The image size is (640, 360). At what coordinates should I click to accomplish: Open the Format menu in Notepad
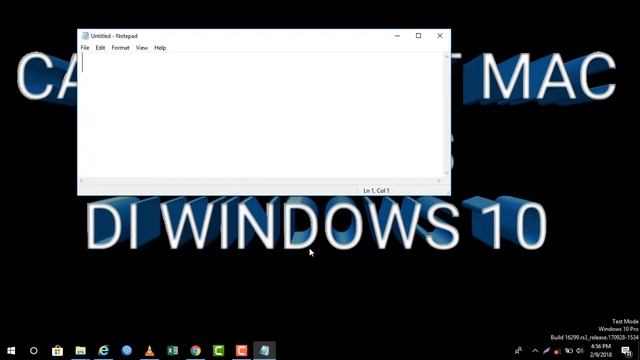pyautogui.click(x=120, y=48)
